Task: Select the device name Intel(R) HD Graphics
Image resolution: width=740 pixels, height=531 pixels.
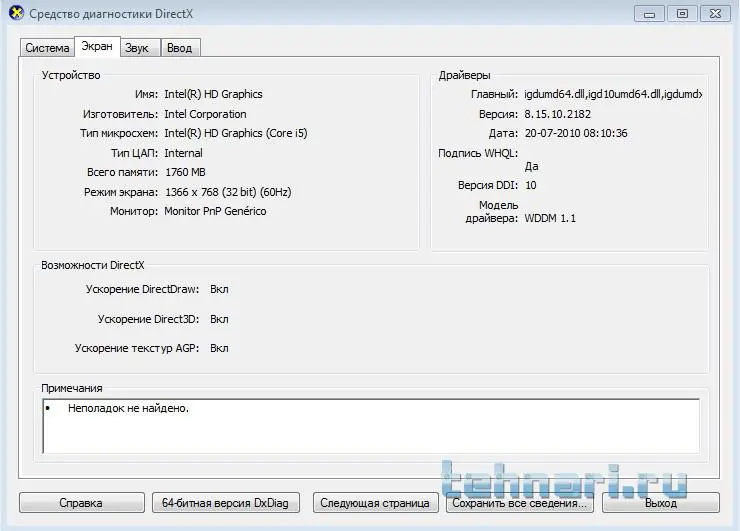Action: click(x=213, y=94)
